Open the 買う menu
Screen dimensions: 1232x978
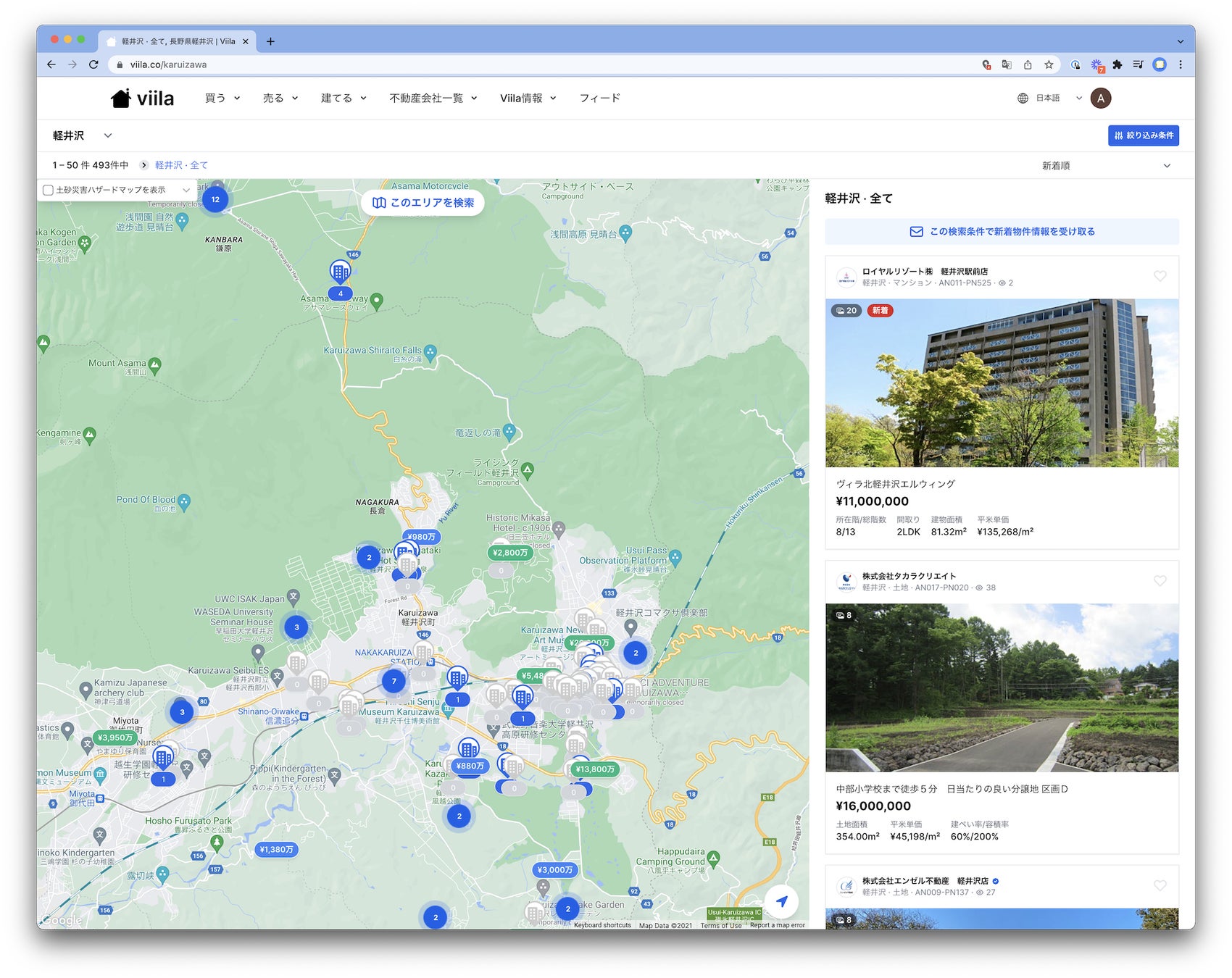(x=222, y=99)
